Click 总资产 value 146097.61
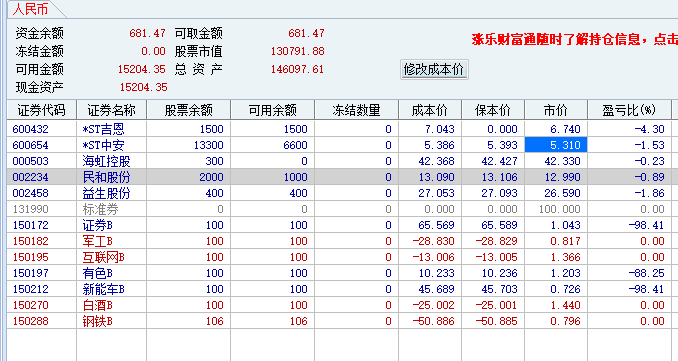Screen dimensions: 678x361 297,69
